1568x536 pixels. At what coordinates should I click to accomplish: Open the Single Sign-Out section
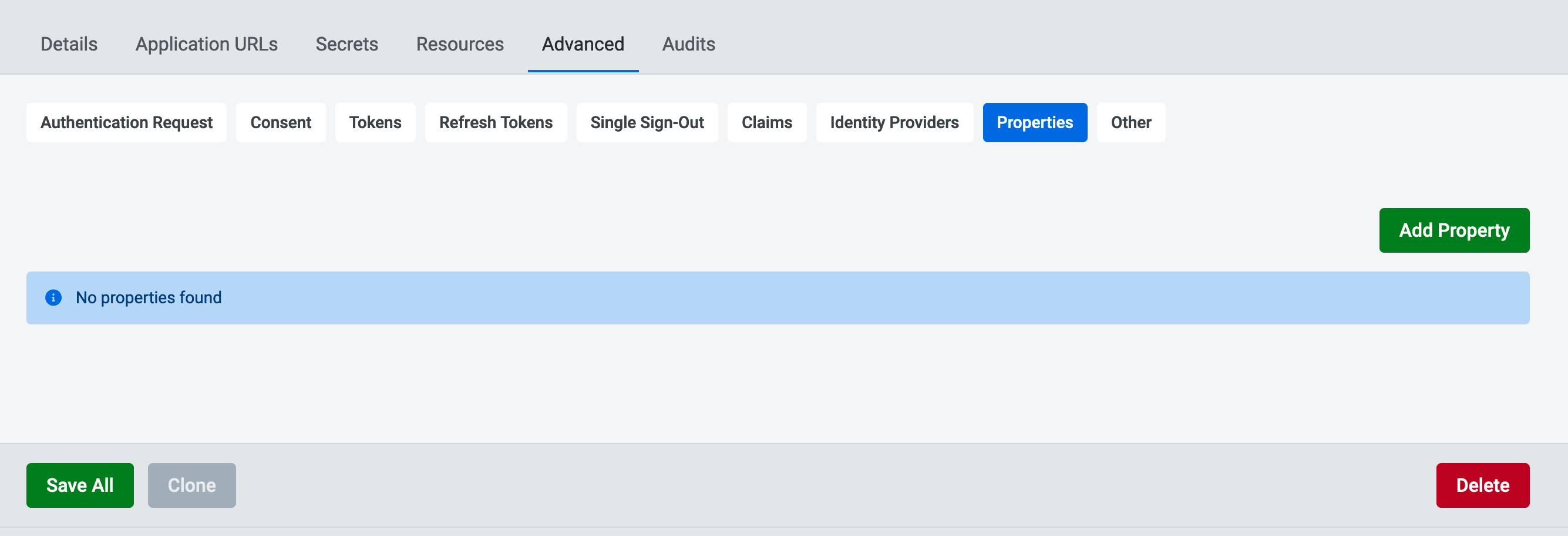647,122
